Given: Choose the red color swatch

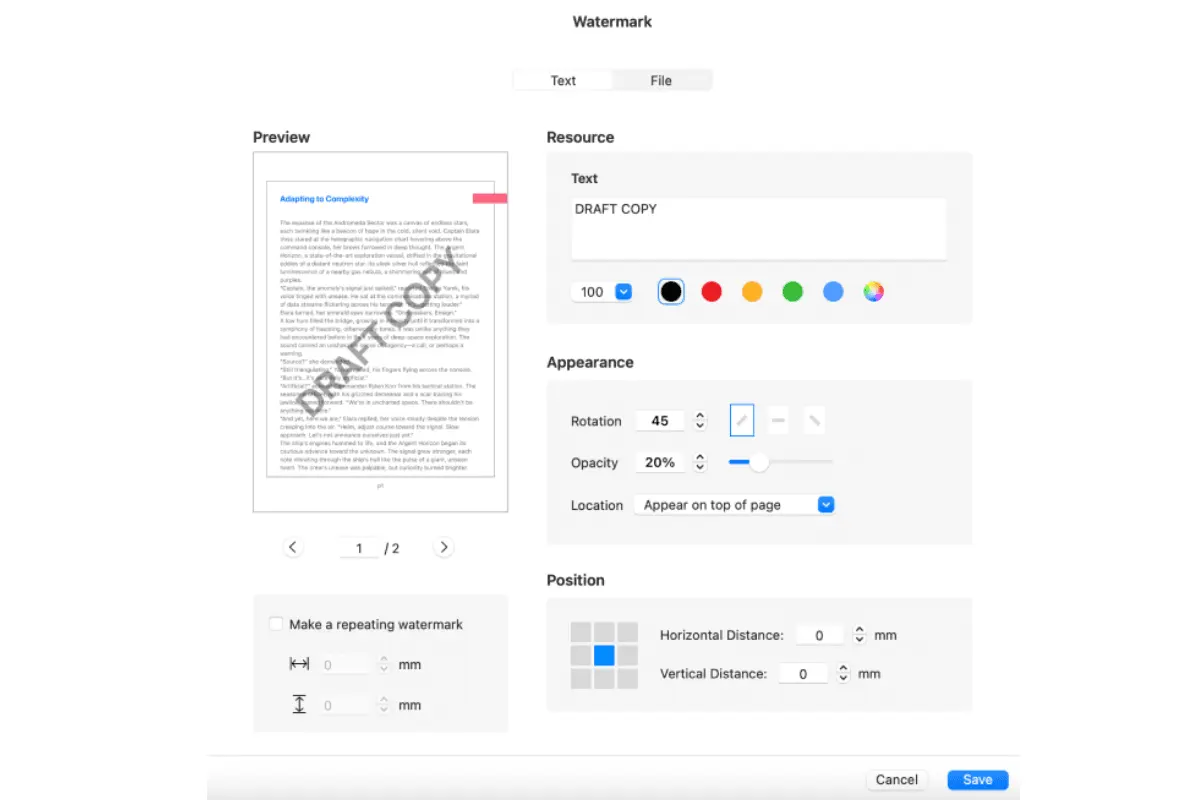Looking at the screenshot, I should coord(711,291).
